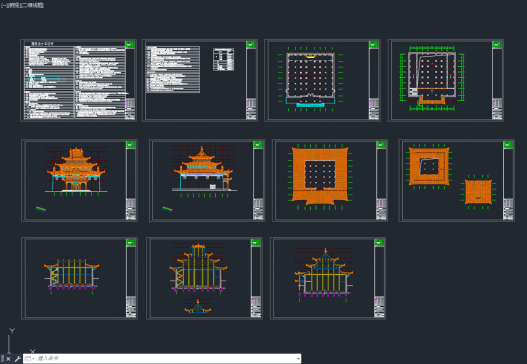Select the single-storey section drawing sheet
Screen dimensions: 527x364
[x=79, y=278]
